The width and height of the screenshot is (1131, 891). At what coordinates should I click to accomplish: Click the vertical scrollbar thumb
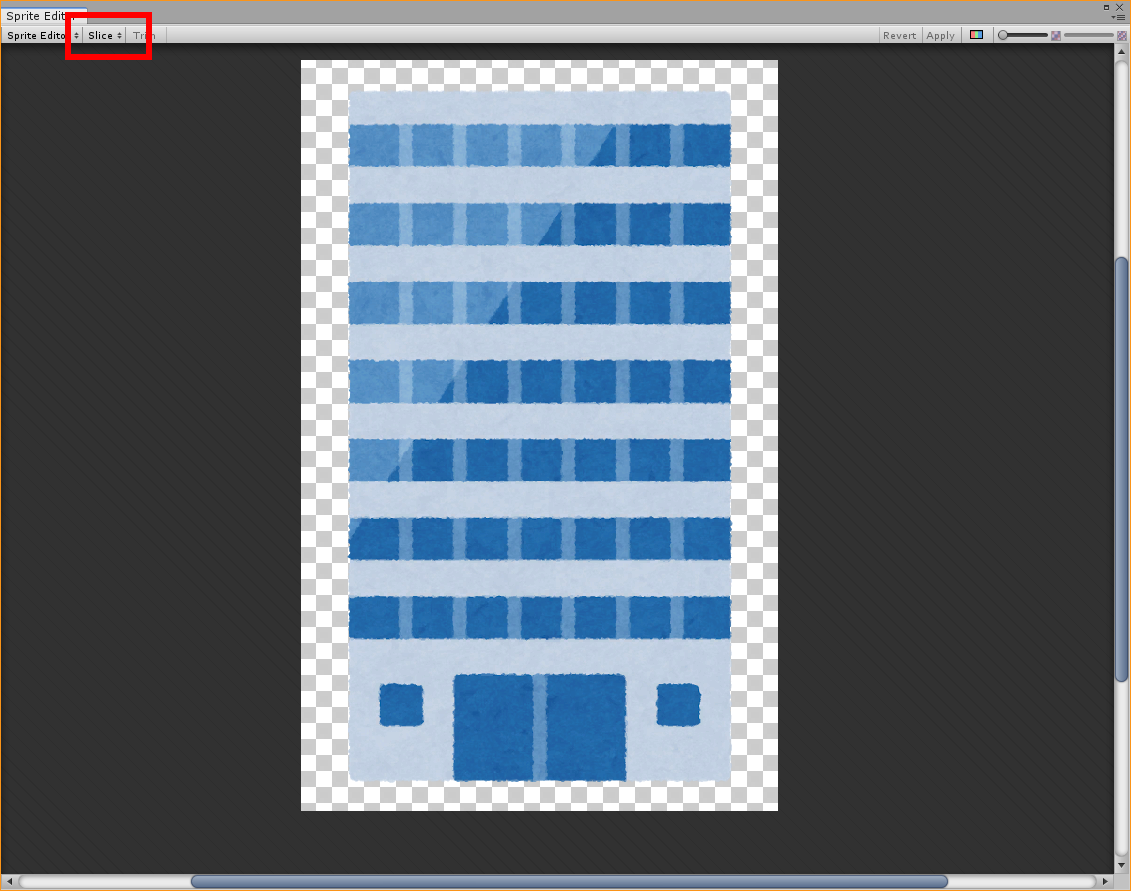(x=1121, y=469)
